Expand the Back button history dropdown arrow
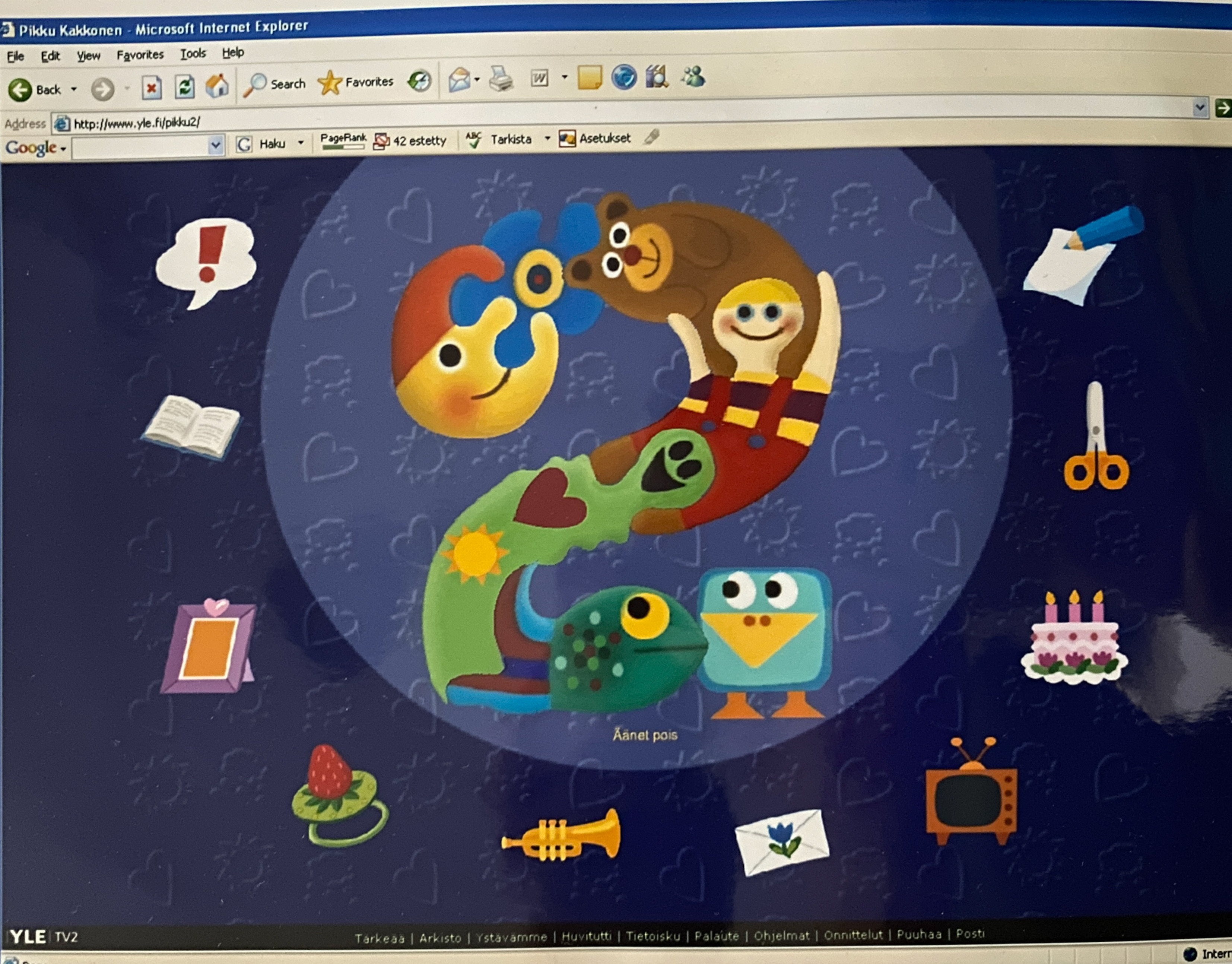Viewport: 1232px width, 964px height. tap(73, 89)
